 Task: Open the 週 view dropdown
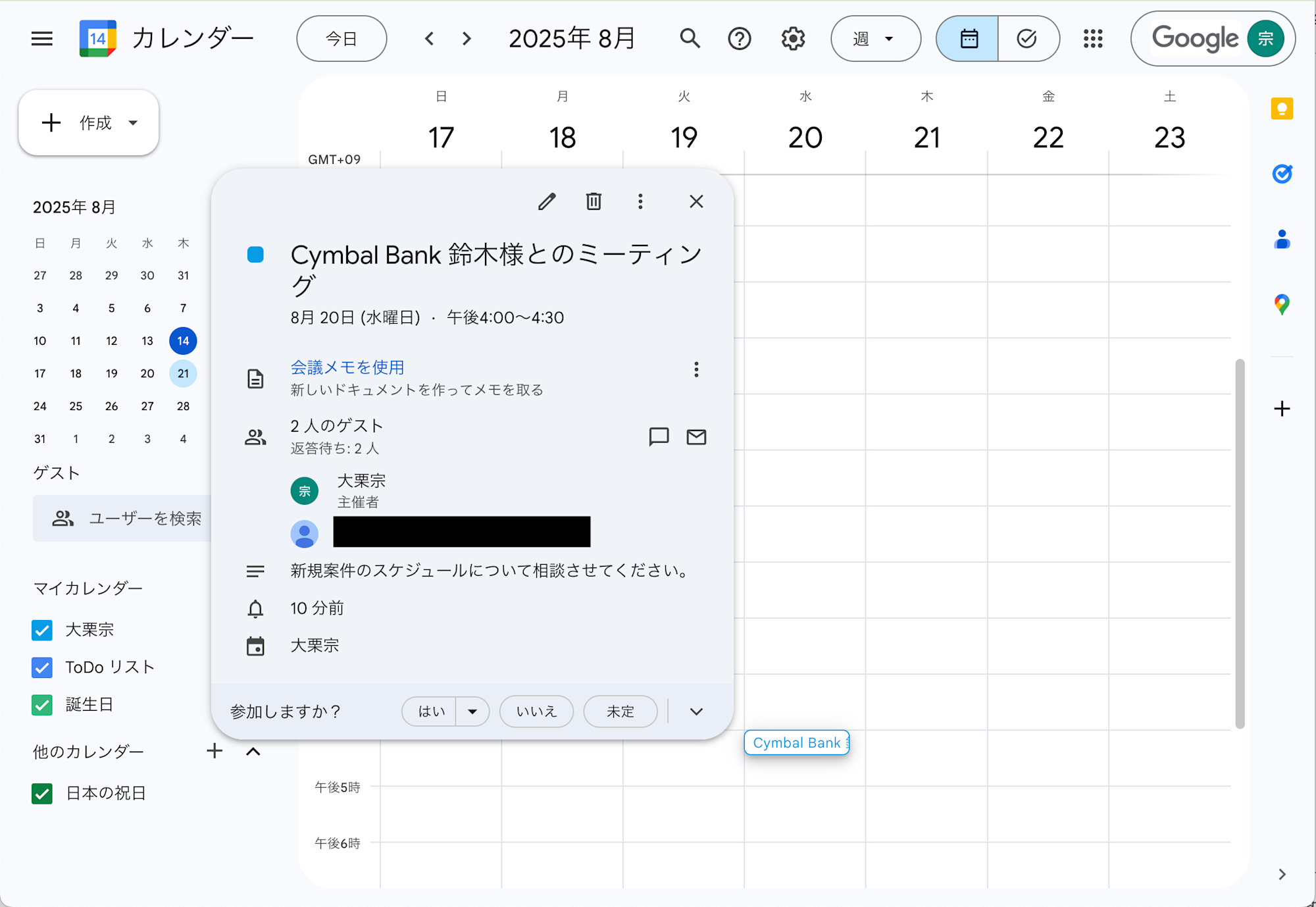875,39
